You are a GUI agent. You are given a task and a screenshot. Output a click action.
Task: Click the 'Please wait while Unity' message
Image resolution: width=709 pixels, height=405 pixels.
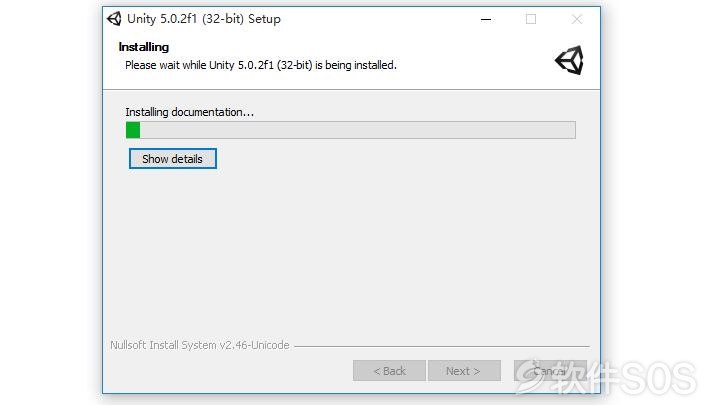pyautogui.click(x=261, y=65)
